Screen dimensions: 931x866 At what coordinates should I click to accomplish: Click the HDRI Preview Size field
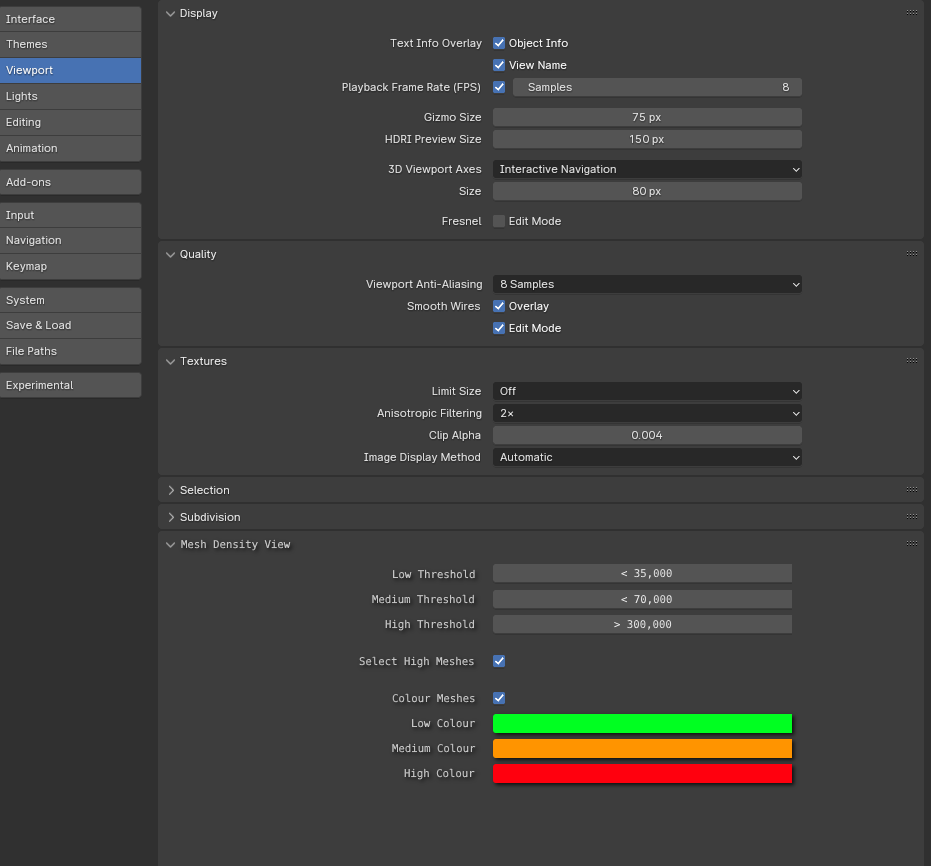[647, 139]
